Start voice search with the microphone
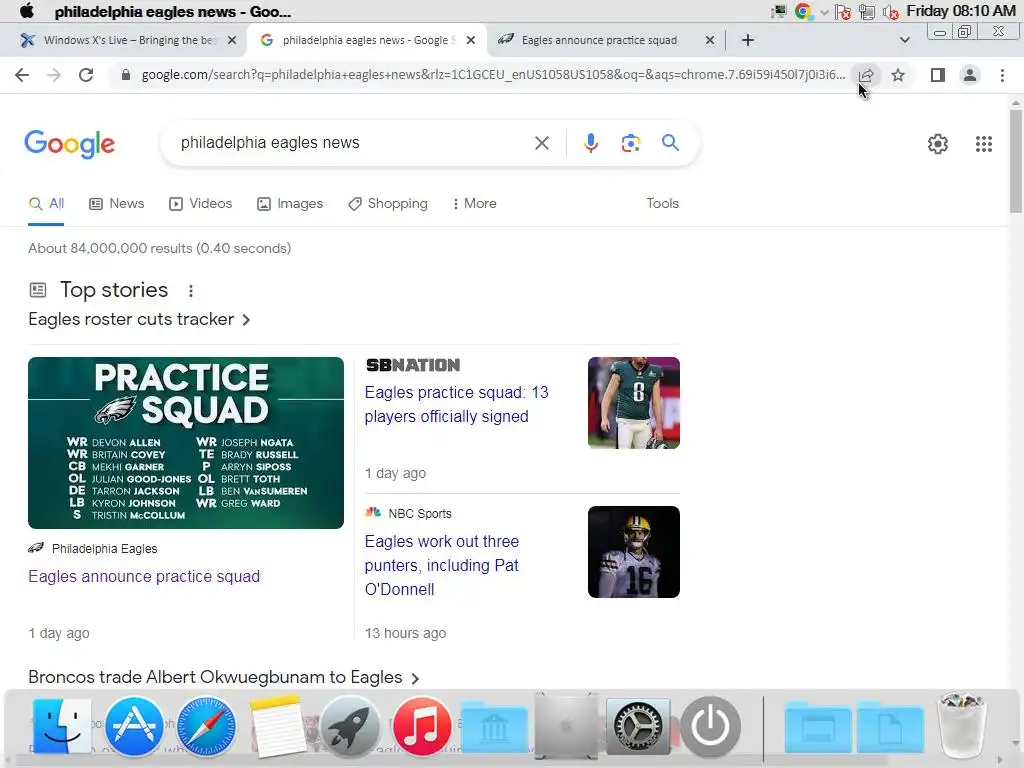The image size is (1024, 768). [x=590, y=143]
